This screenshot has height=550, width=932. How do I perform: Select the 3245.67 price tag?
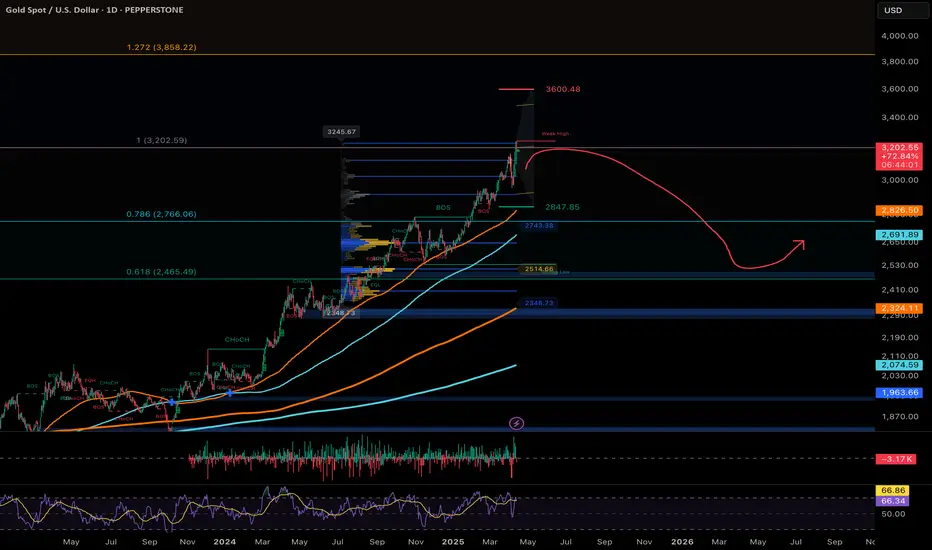pos(342,132)
